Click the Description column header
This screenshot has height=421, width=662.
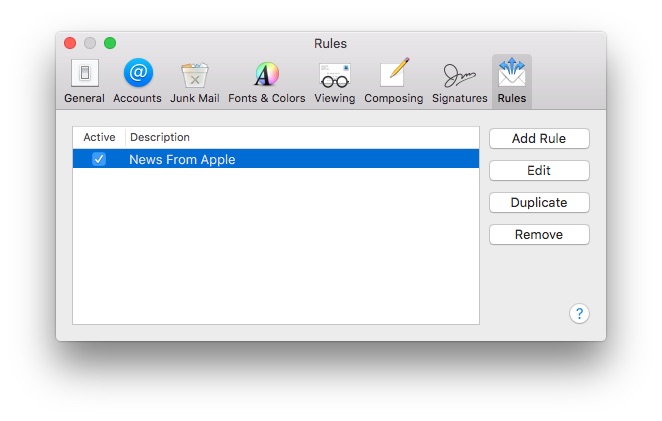pyautogui.click(x=300, y=137)
